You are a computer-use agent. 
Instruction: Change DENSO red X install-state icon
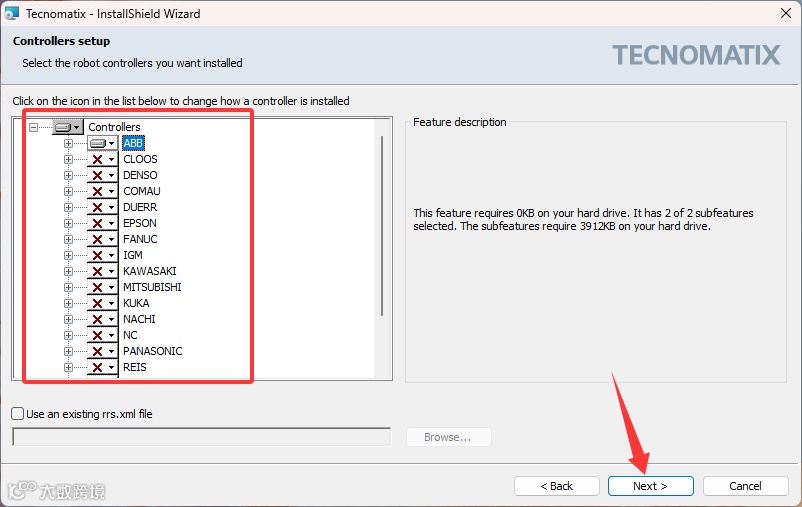[x=102, y=175]
